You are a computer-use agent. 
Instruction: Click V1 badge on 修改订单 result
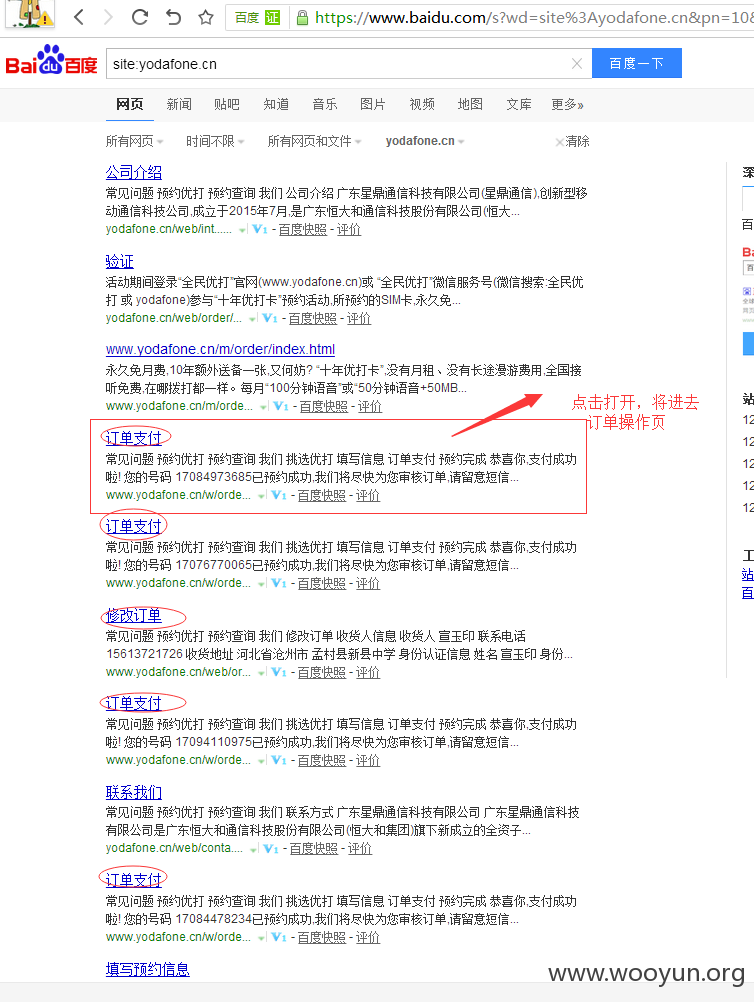point(279,672)
